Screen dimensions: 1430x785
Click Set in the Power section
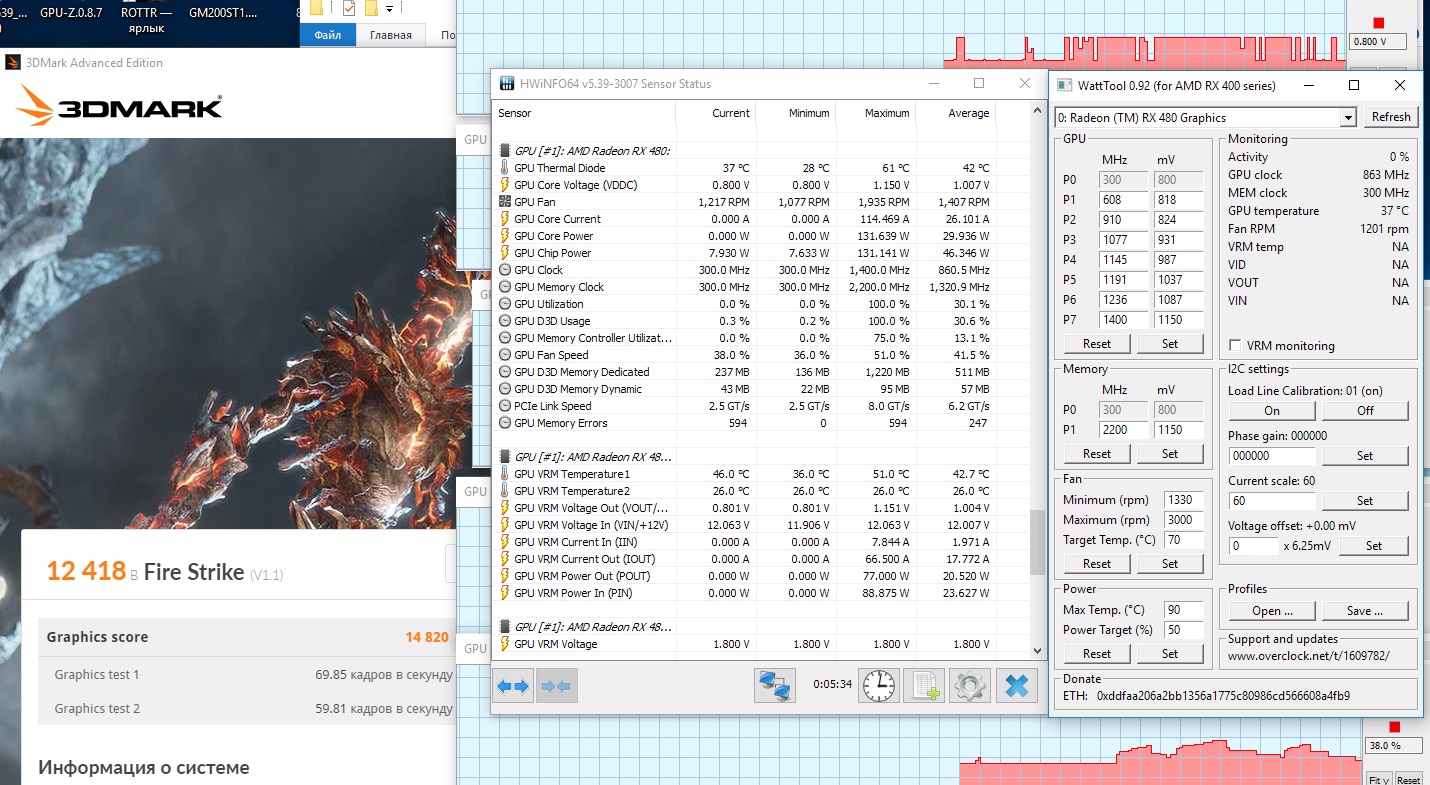(1170, 654)
